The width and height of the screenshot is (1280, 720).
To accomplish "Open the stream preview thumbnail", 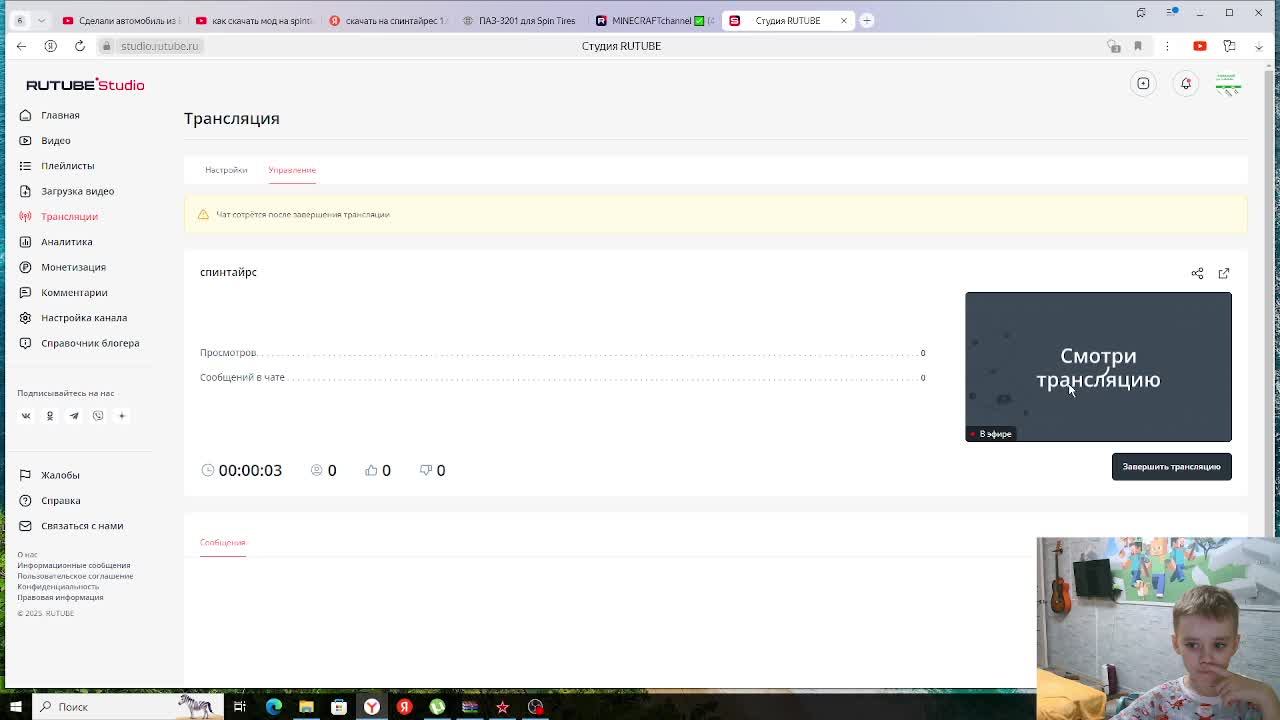I will [x=1098, y=366].
